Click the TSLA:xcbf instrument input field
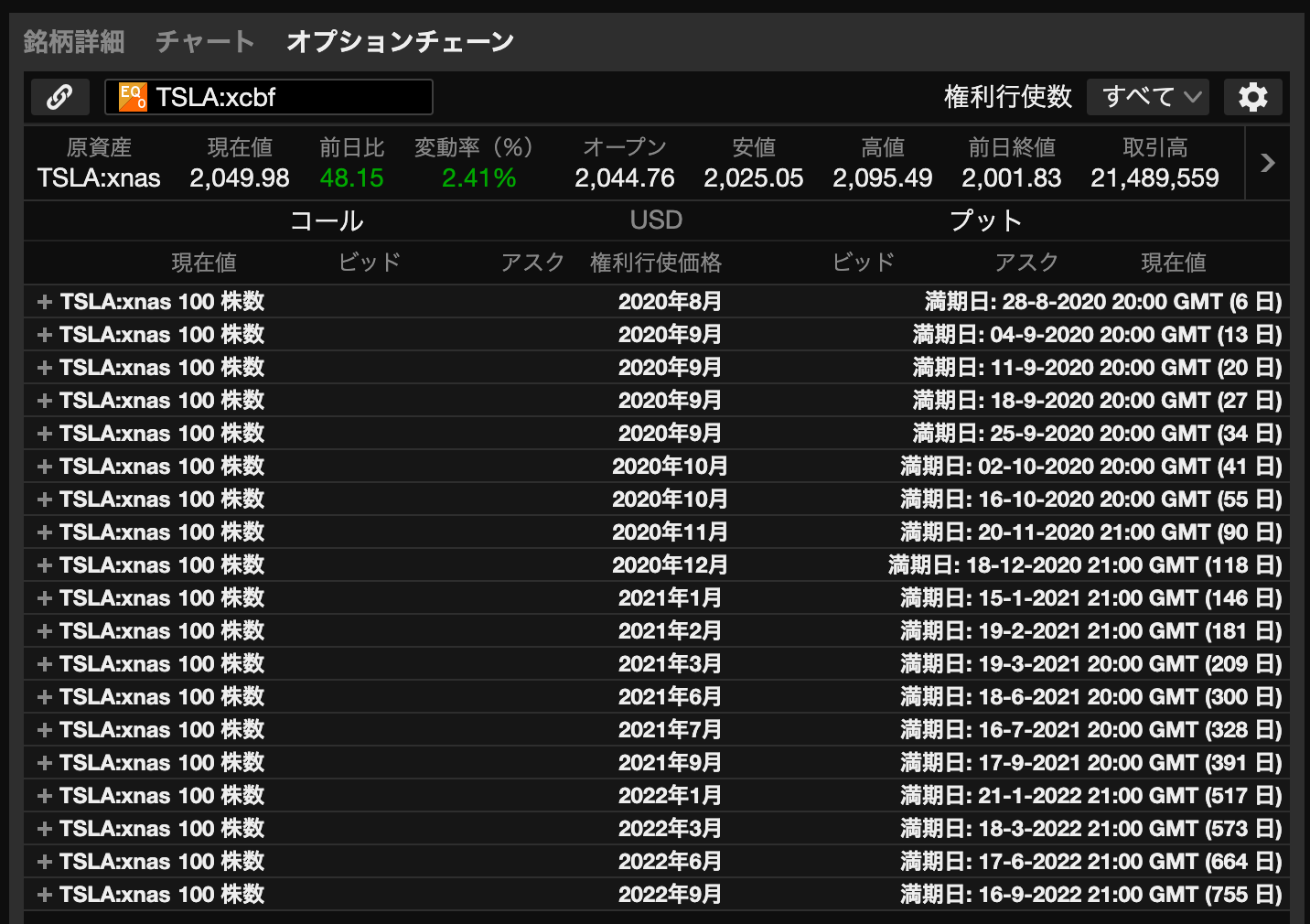Image resolution: width=1310 pixels, height=924 pixels. pyautogui.click(x=269, y=97)
